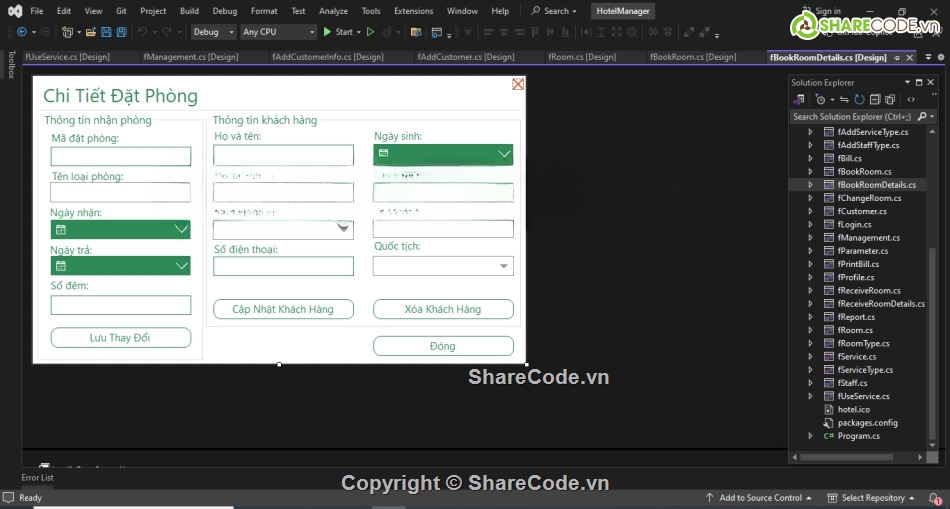Click the Lưu Thay Đổi button
950x509 pixels.
click(121, 338)
